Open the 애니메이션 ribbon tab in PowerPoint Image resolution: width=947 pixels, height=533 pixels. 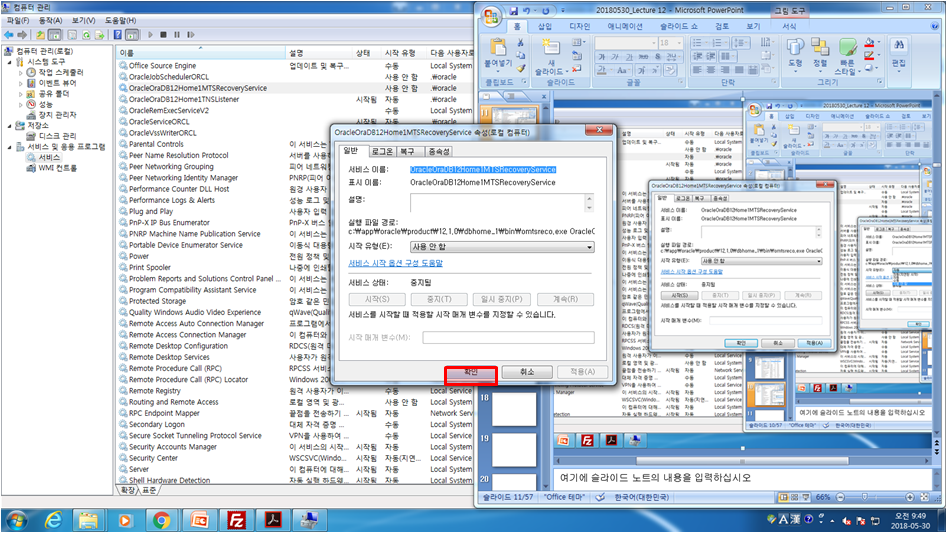coord(625,27)
